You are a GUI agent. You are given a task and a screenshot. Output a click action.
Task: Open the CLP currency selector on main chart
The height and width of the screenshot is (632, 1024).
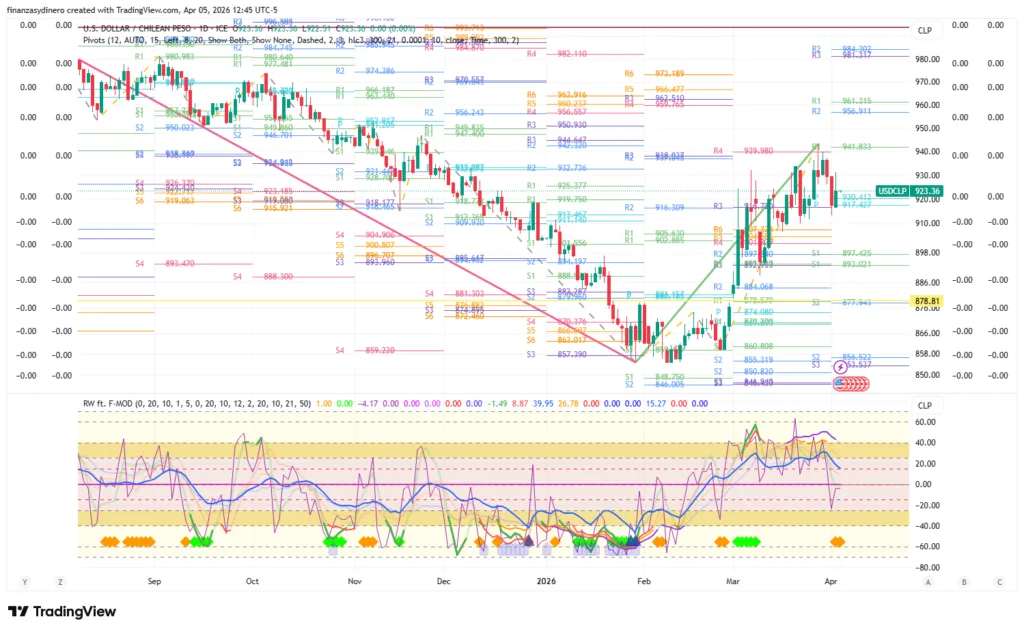click(924, 31)
